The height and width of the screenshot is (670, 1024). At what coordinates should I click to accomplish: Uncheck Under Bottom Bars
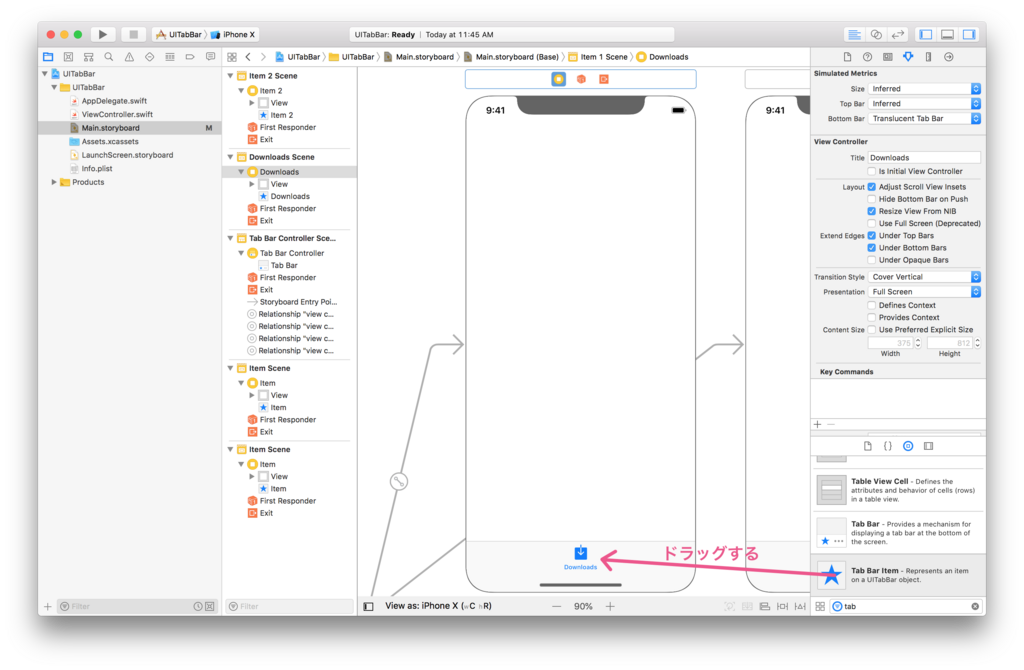pos(871,247)
